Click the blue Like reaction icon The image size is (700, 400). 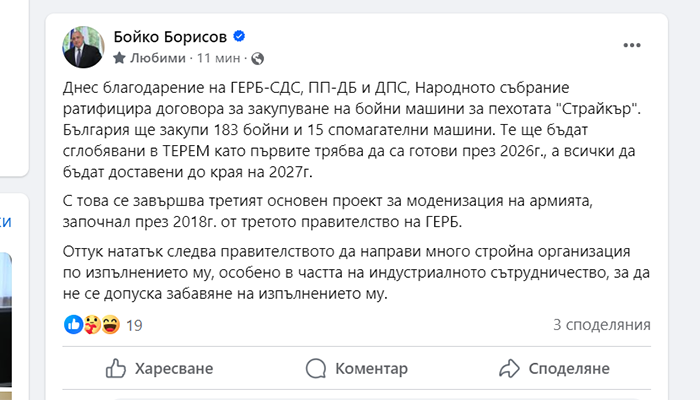click(x=74, y=325)
